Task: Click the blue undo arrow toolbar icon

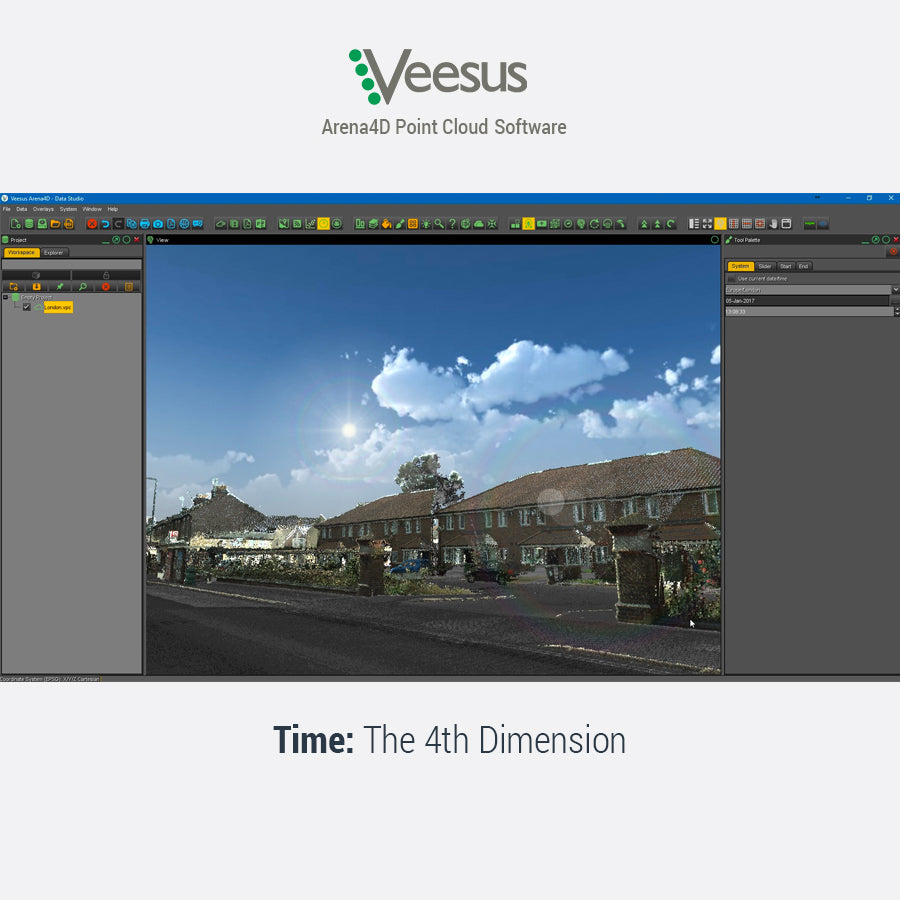Action: tap(105, 224)
